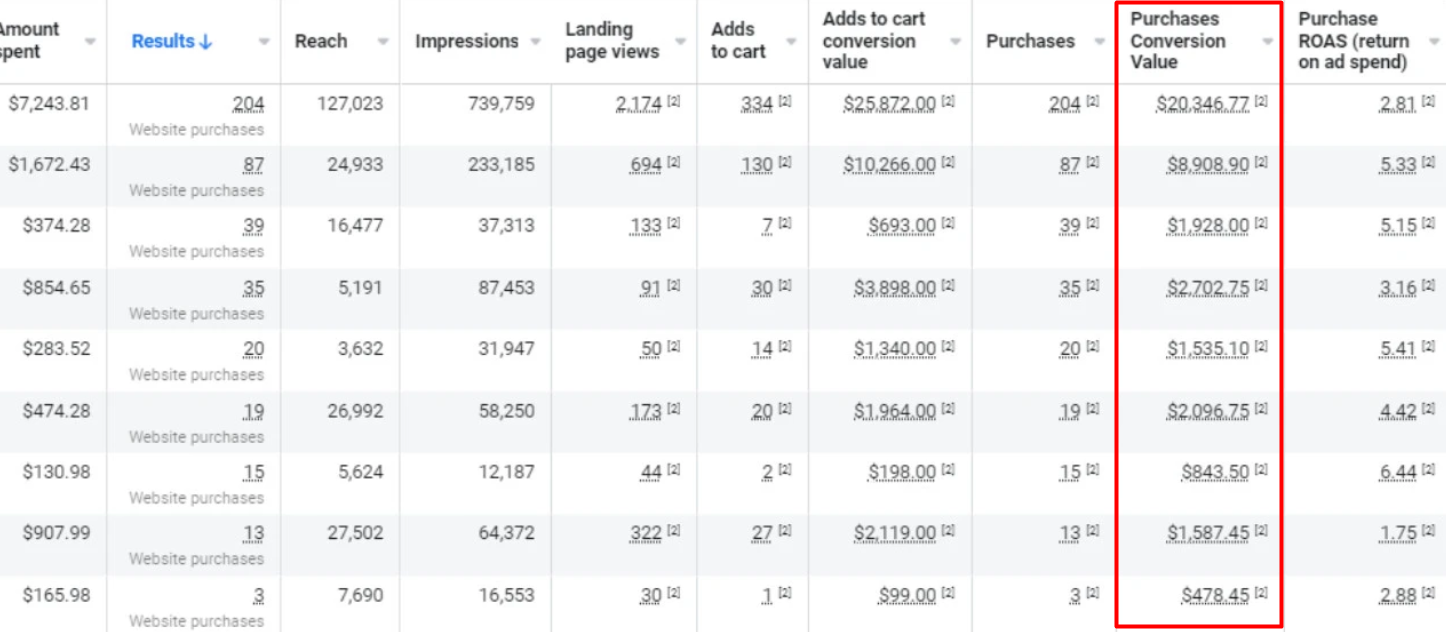This screenshot has height=632, width=1446.
Task: Click footnote marker next to 322 landing page views
Action: [674, 531]
